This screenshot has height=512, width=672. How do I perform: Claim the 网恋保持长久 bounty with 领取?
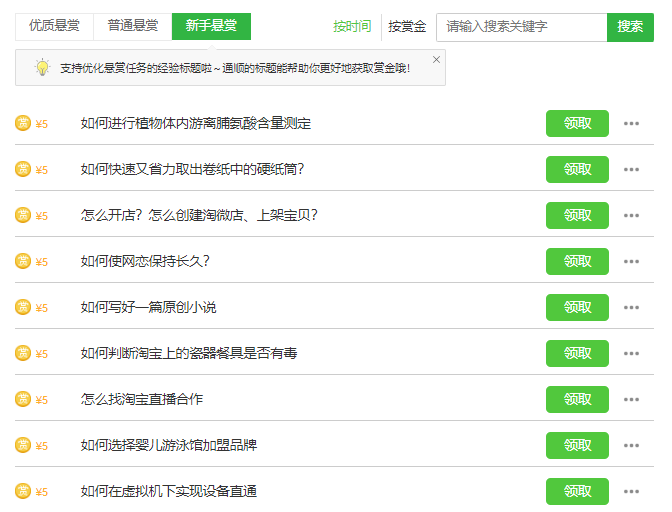(577, 261)
